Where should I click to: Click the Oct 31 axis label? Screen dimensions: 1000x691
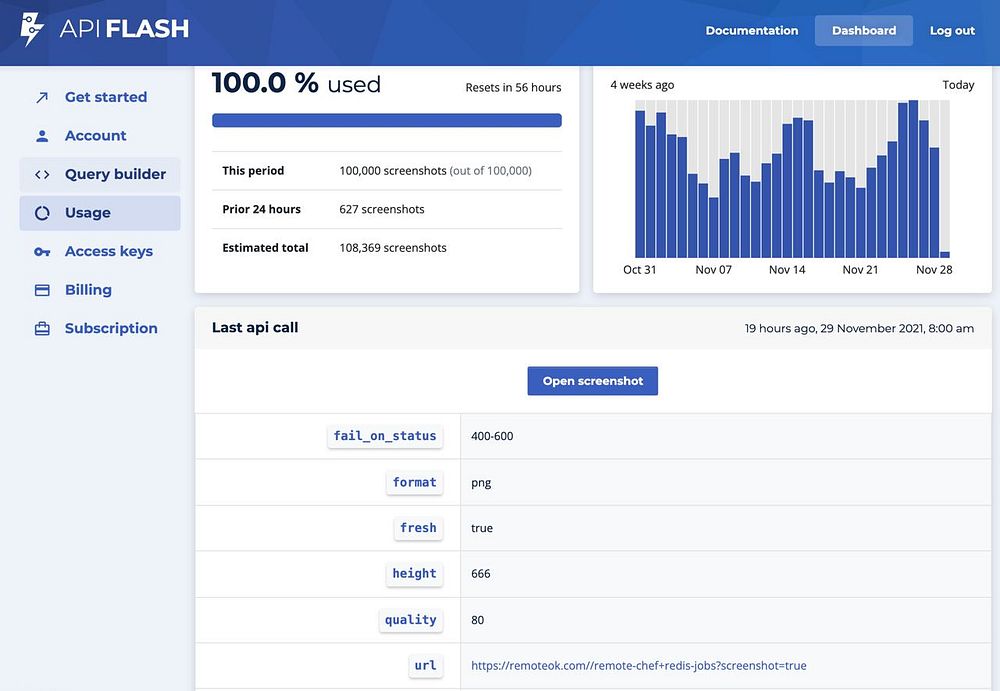[x=640, y=270]
